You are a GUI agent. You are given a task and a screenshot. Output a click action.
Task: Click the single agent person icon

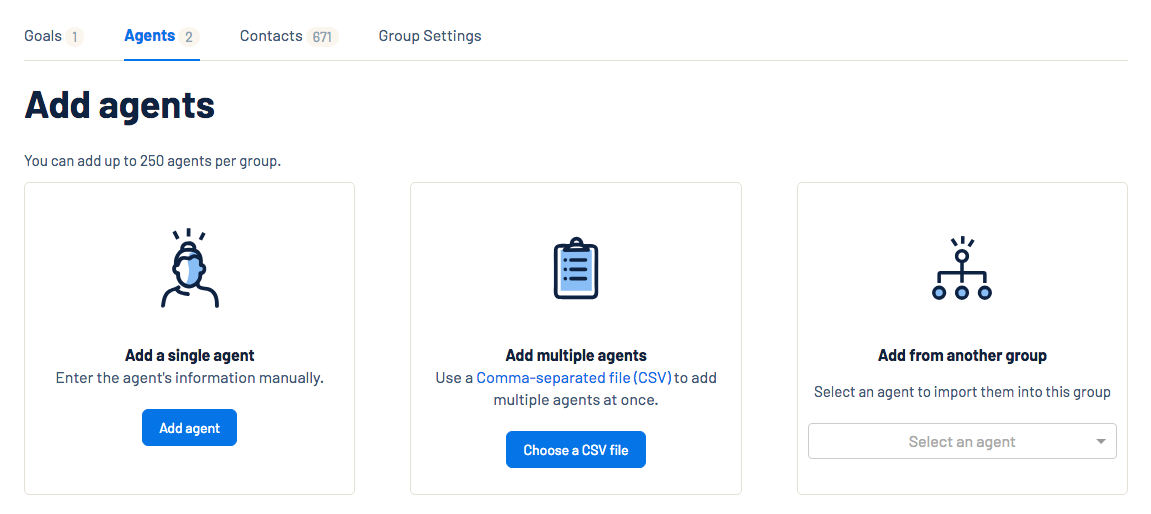190,268
